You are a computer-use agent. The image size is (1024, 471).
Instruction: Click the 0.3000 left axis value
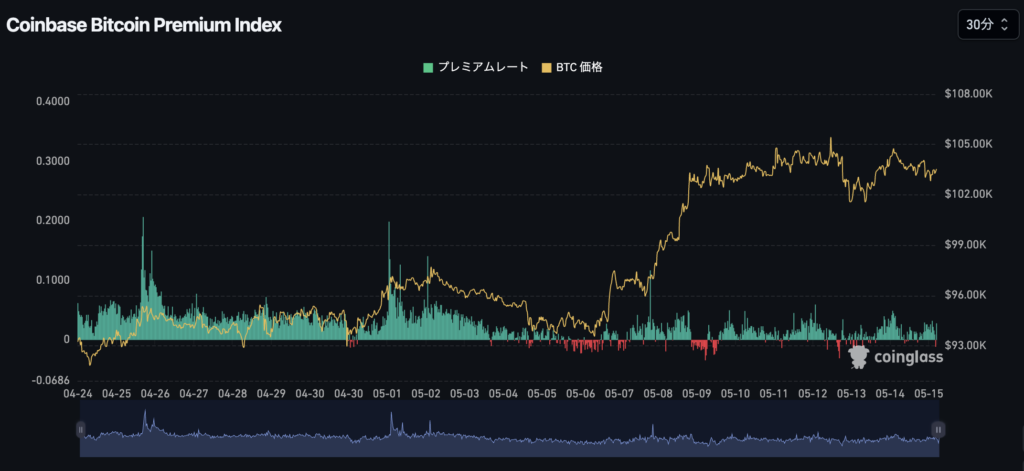pyautogui.click(x=54, y=161)
